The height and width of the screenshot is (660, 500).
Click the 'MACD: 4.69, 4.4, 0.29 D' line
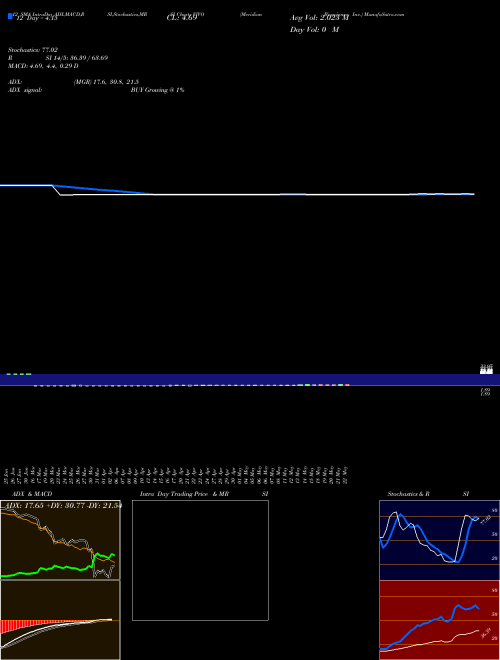pyautogui.click(x=43, y=66)
